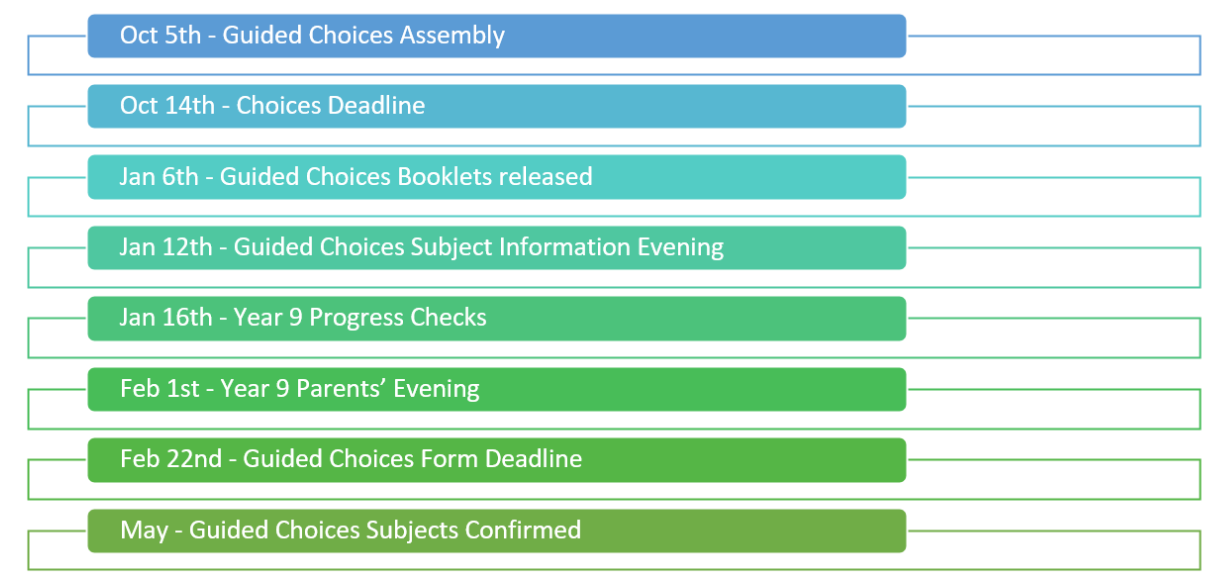
Task: Click the Feb 1st Year 9 Parents' Evening bar
Action: [x=497, y=389]
